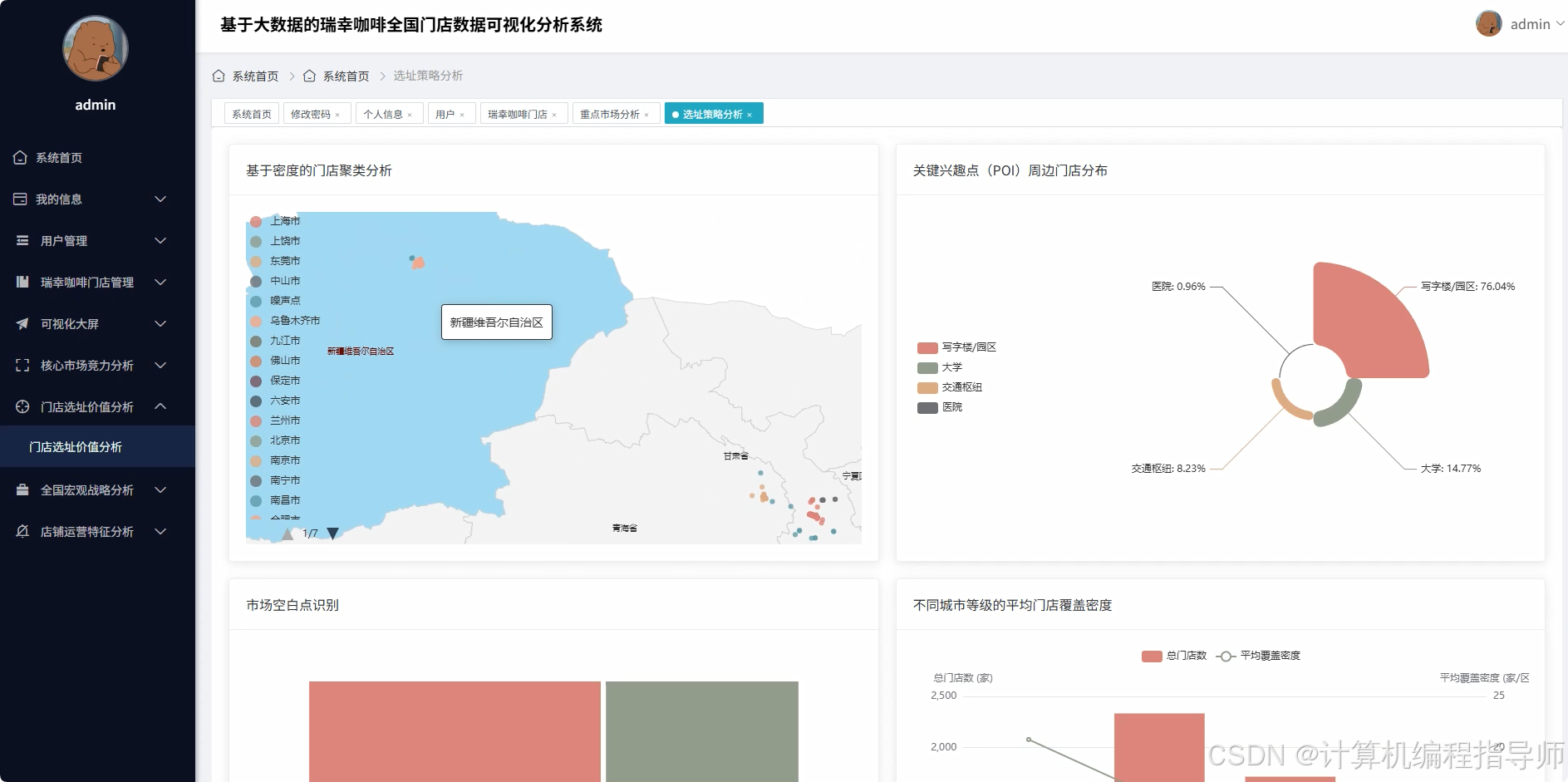Click the first 系统首页 breadcrumb link

pos(255,76)
